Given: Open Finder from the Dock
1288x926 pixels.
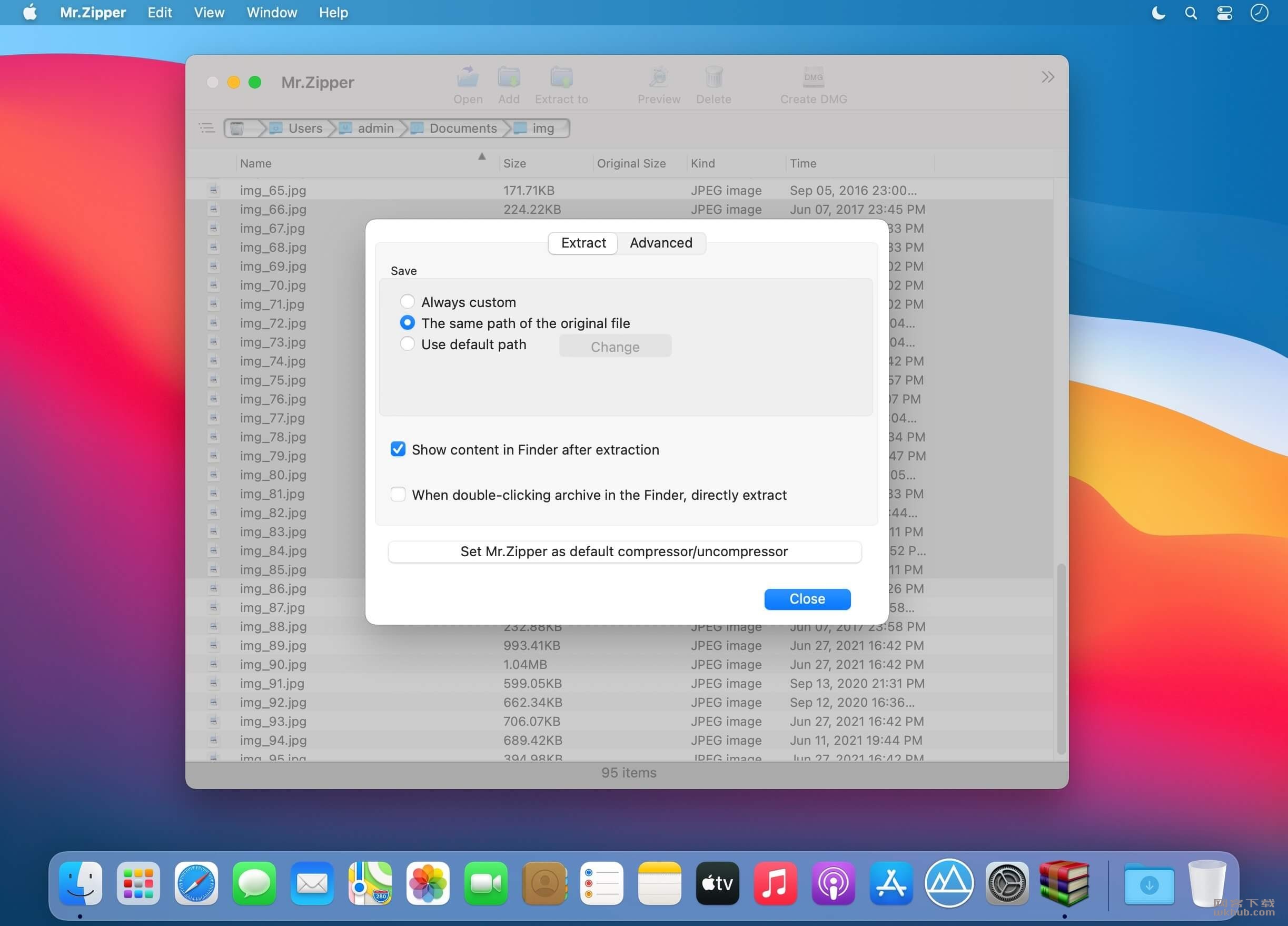Looking at the screenshot, I should pos(81,883).
